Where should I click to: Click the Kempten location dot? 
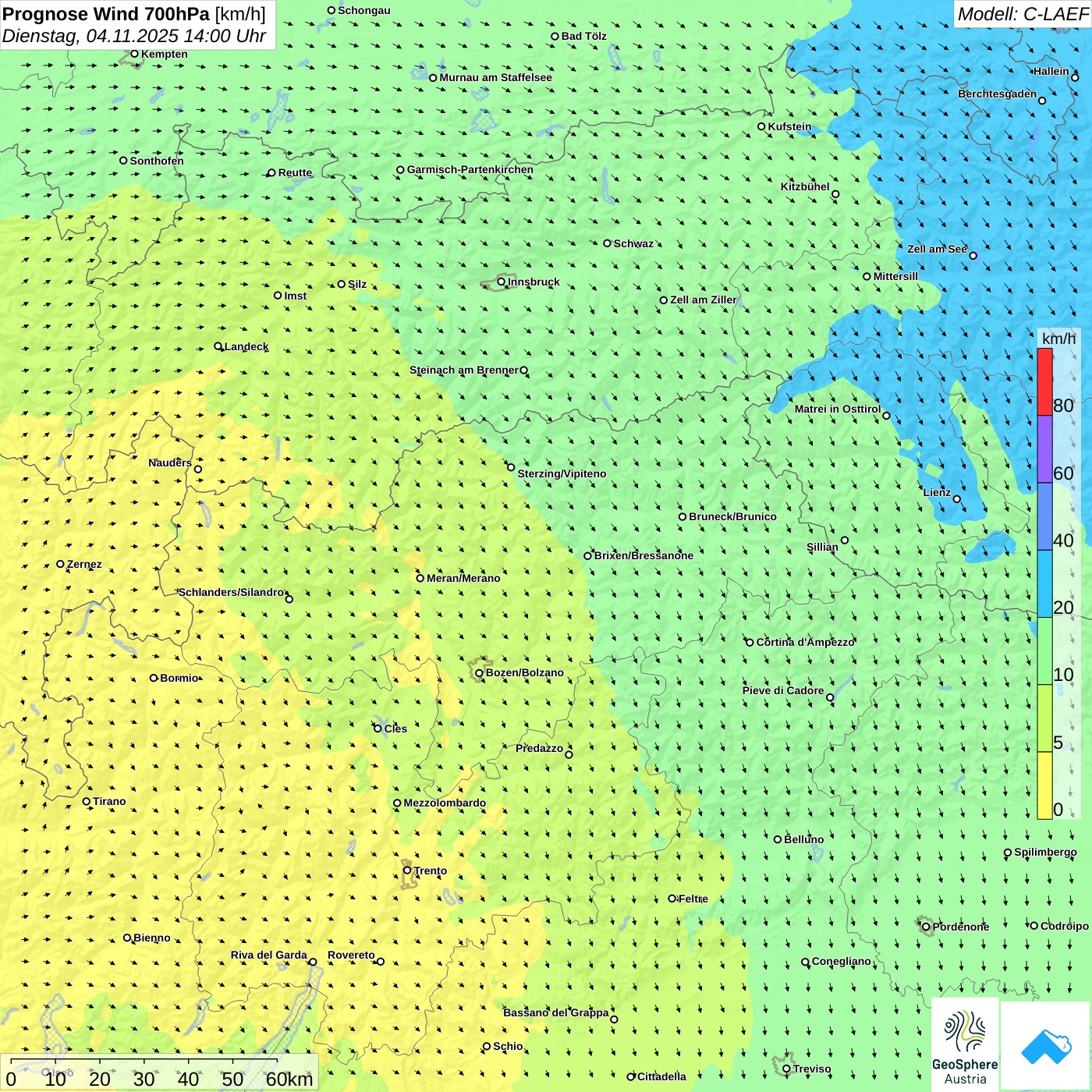coord(134,54)
